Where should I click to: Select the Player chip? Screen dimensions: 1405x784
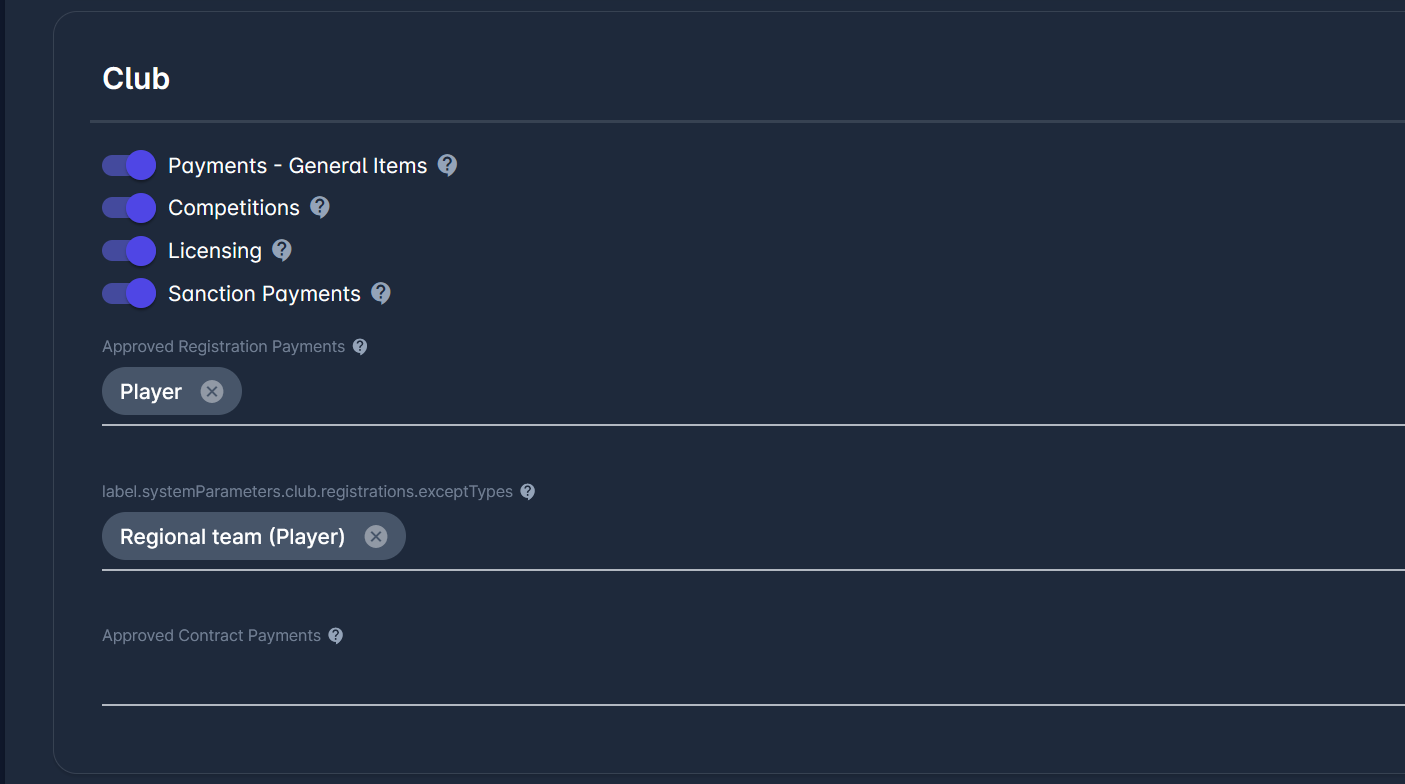[x=151, y=391]
